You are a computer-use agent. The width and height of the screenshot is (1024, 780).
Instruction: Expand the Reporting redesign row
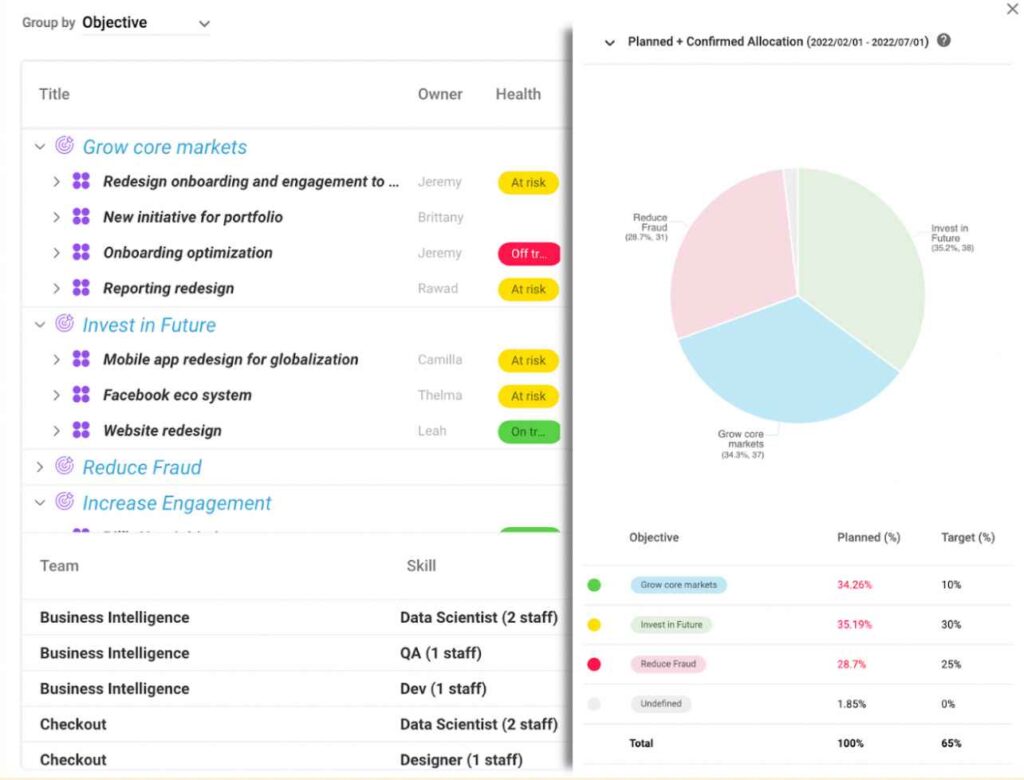click(56, 288)
